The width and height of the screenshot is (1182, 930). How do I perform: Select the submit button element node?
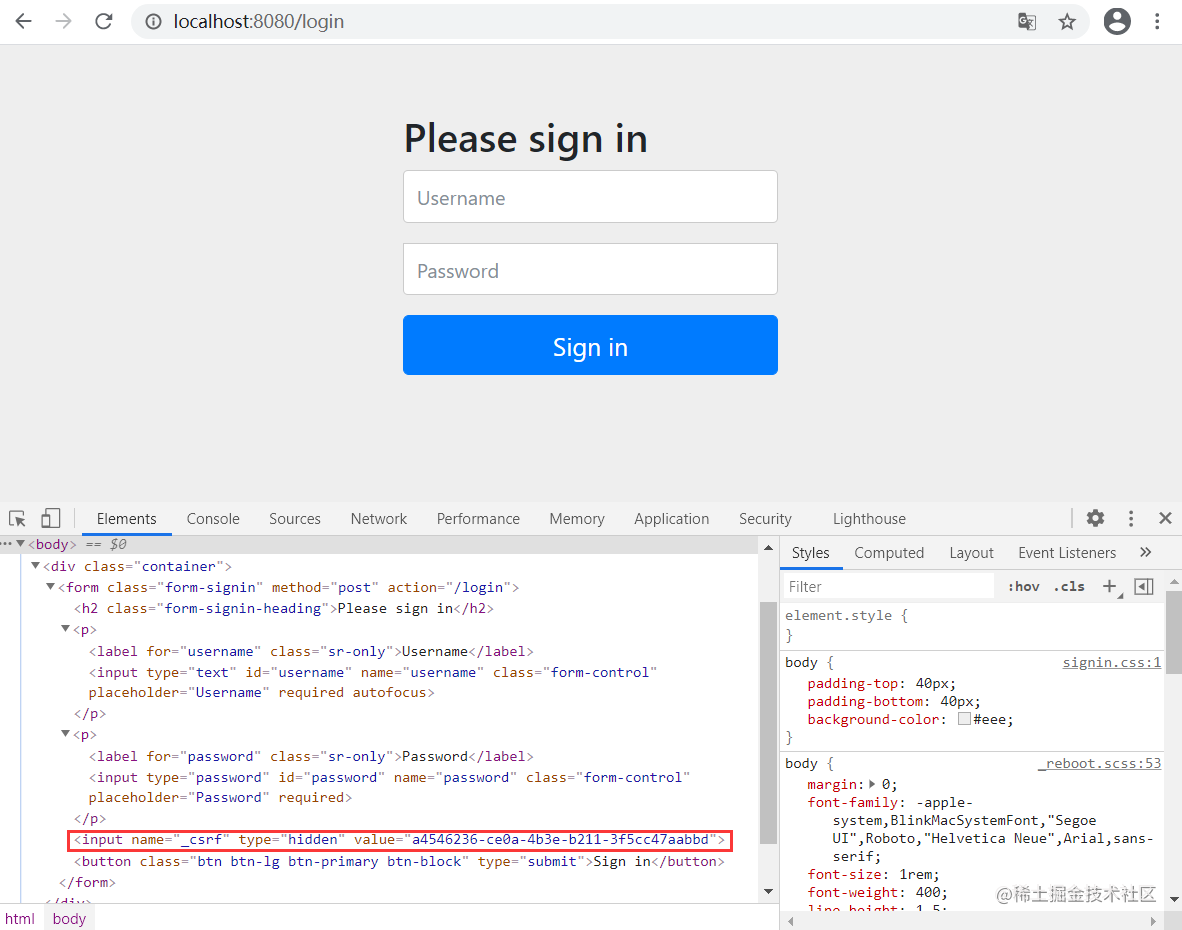click(399, 861)
